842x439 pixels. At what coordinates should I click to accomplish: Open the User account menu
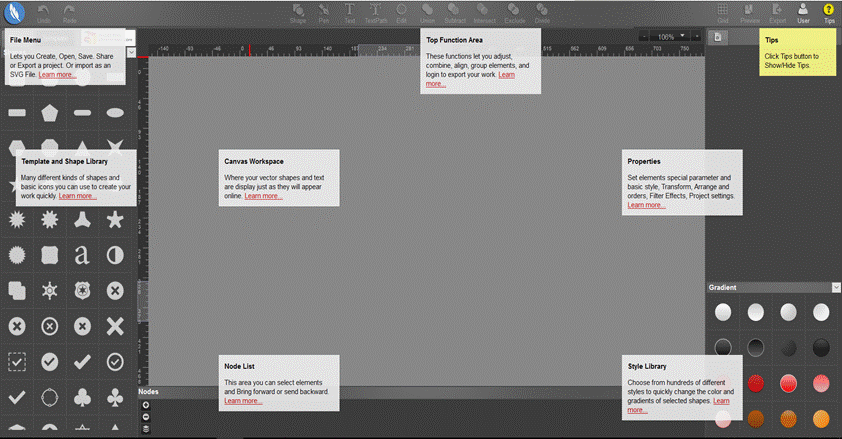[803, 14]
